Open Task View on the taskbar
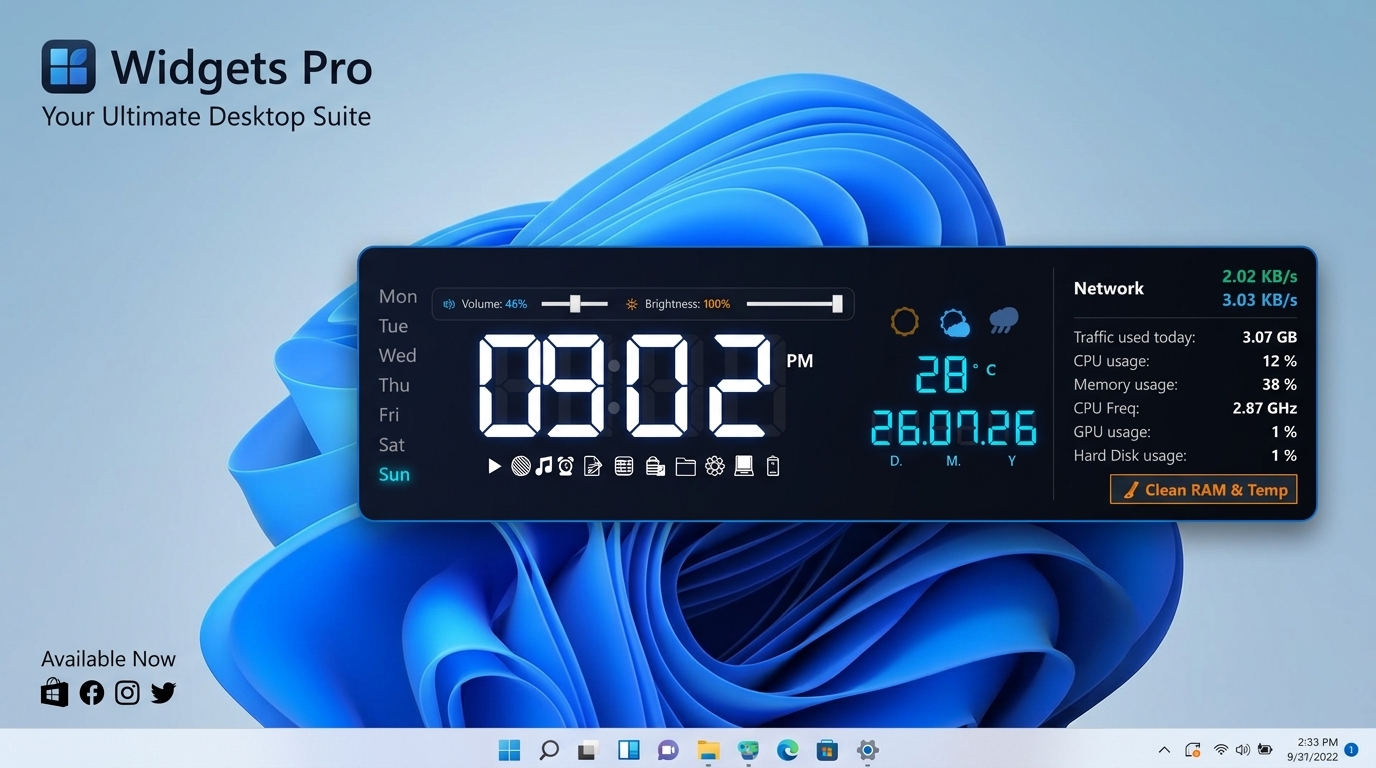Image resolution: width=1376 pixels, height=768 pixels. [588, 750]
